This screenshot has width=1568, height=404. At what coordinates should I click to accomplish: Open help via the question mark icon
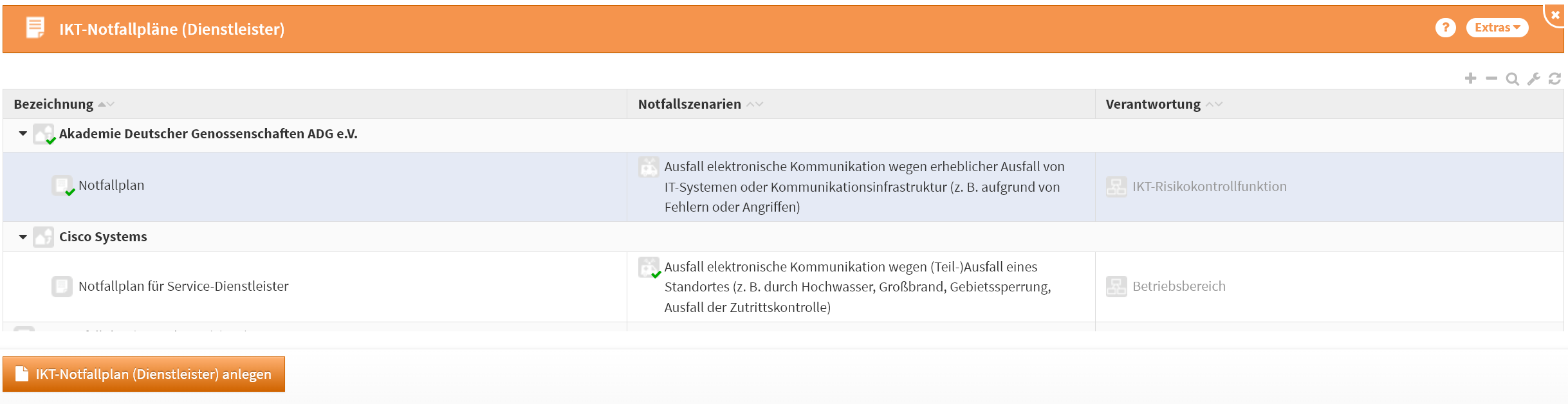(x=1445, y=28)
